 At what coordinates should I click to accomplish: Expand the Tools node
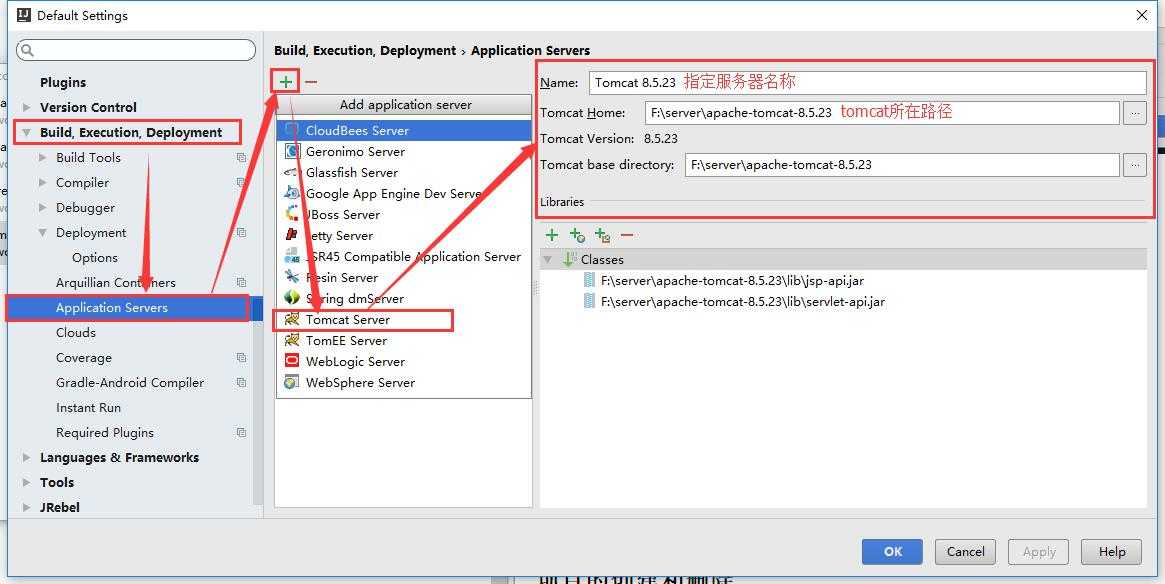(27, 483)
